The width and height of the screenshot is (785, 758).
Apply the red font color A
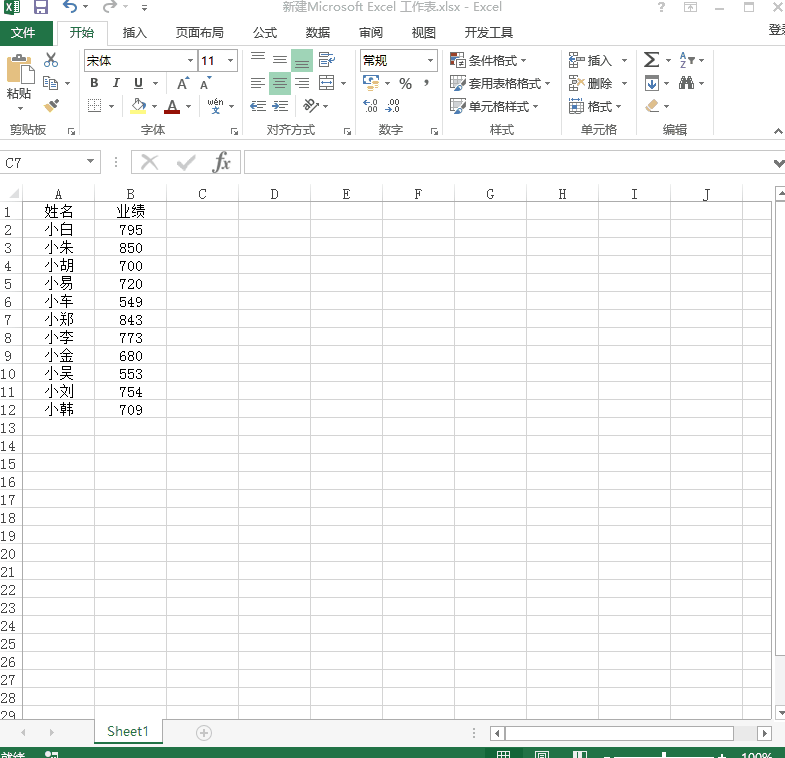pos(172,106)
